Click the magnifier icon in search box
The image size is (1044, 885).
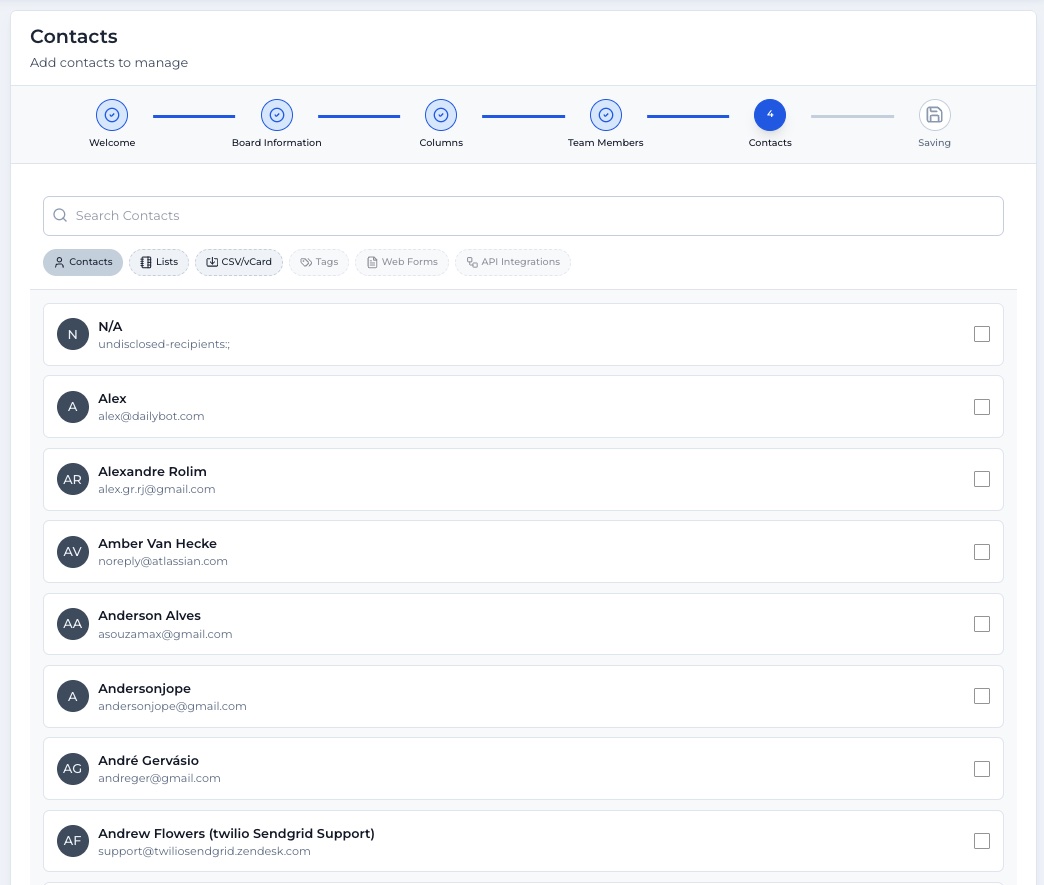tap(60, 215)
